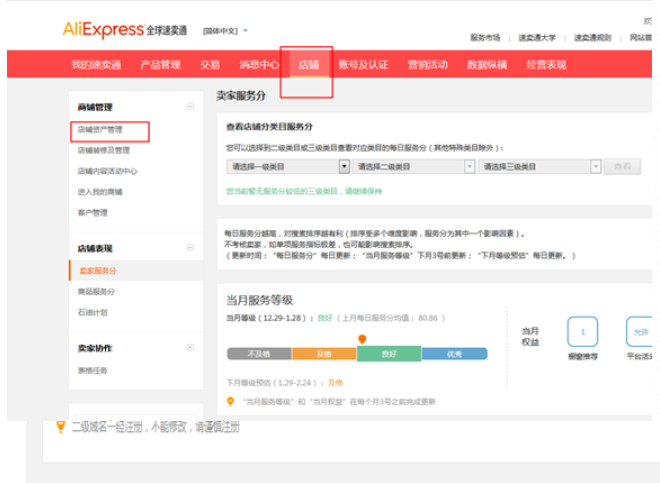Open 客户管理 in the sidebar
The height and width of the screenshot is (483, 660).
pos(93,213)
